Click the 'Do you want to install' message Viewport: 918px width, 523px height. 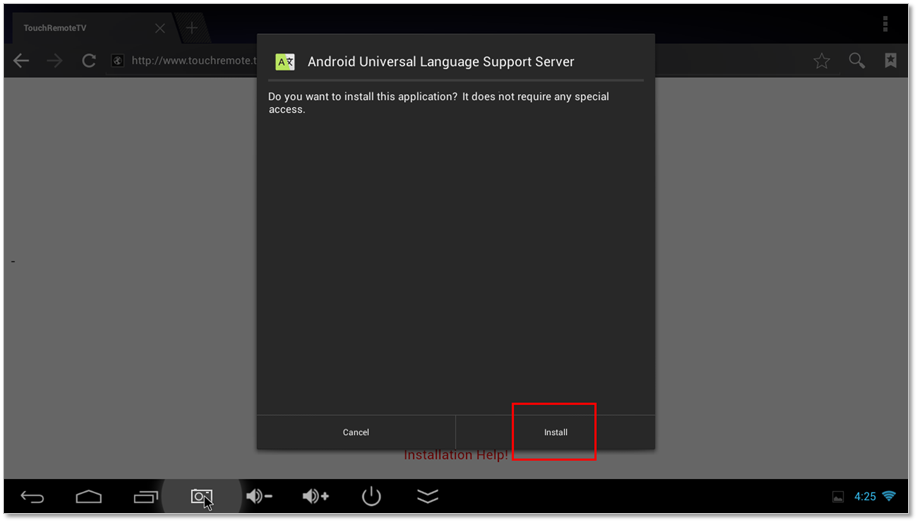pyautogui.click(x=439, y=102)
